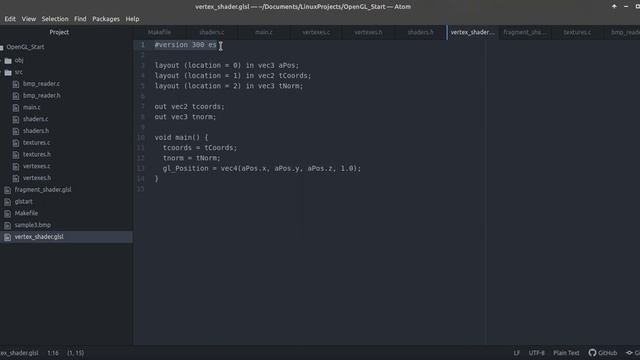This screenshot has height=360, width=640.
Task: Switch to the shaders.h tab
Action: tap(420, 32)
